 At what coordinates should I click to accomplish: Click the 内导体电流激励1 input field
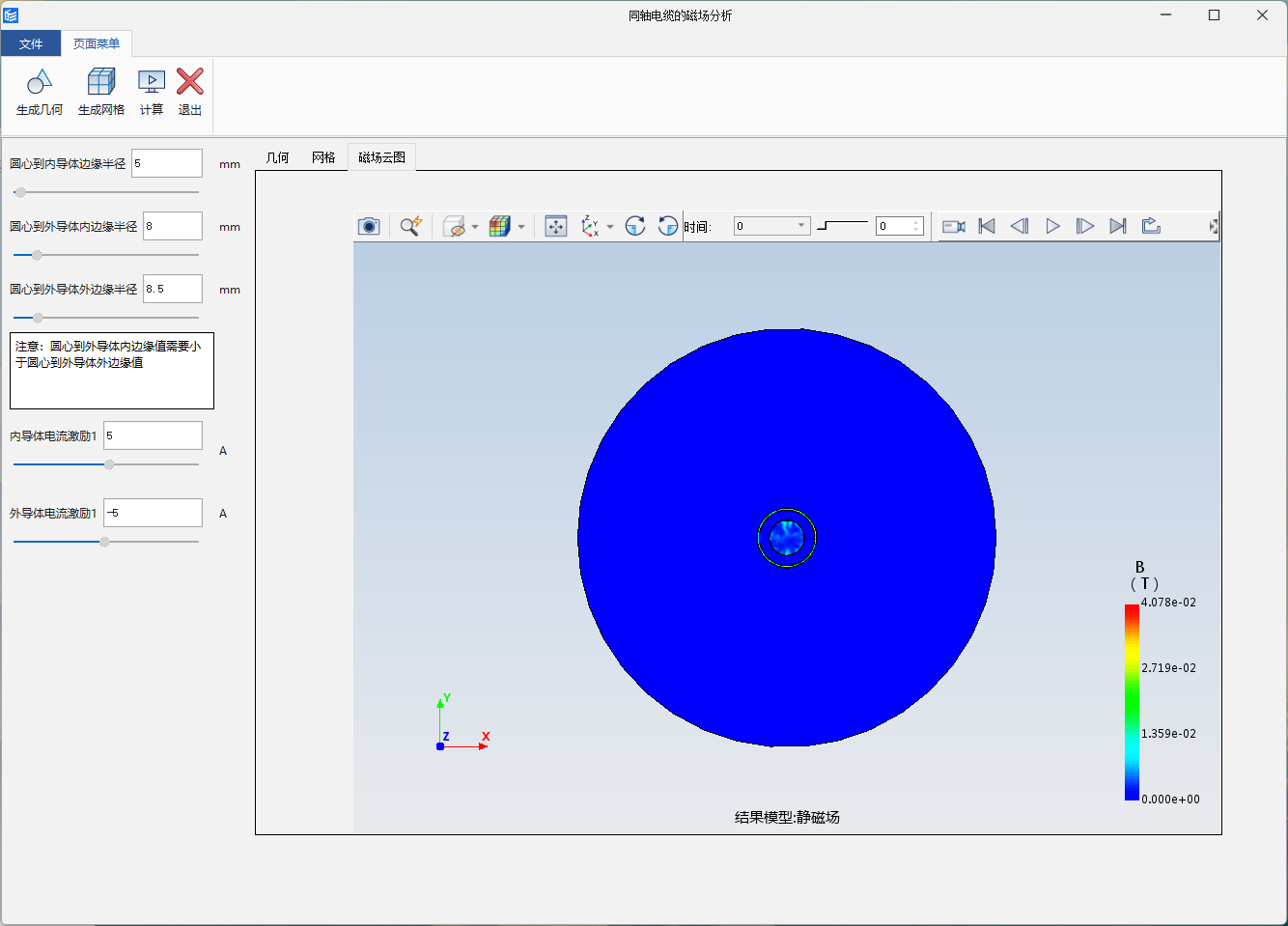click(x=154, y=435)
